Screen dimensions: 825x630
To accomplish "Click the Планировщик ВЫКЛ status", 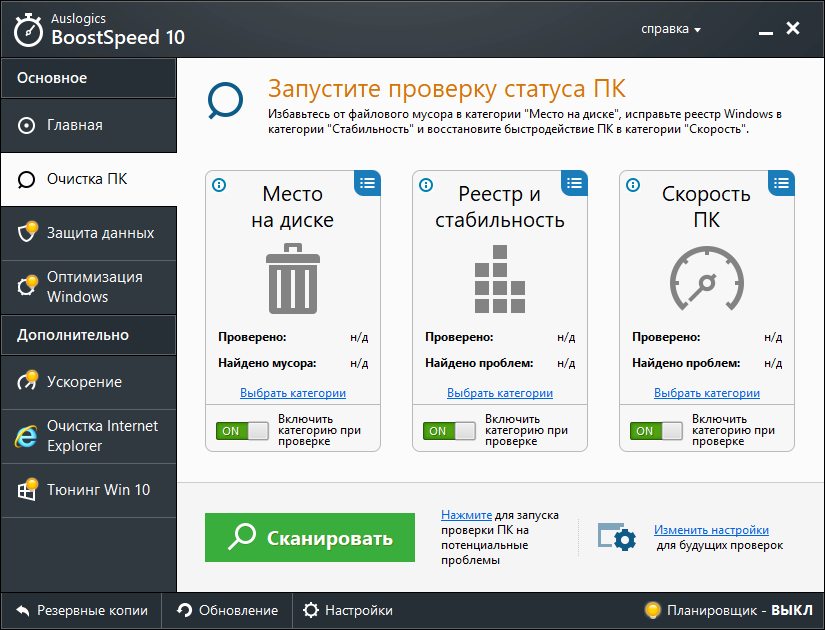I will click(729, 611).
